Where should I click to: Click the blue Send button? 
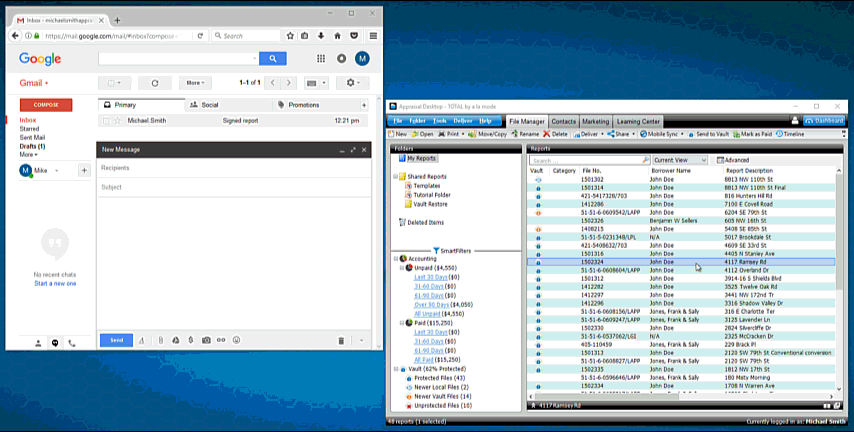(x=117, y=340)
